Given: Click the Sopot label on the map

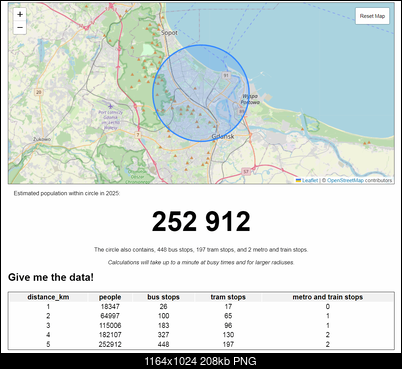Looking at the screenshot, I should click(169, 33).
